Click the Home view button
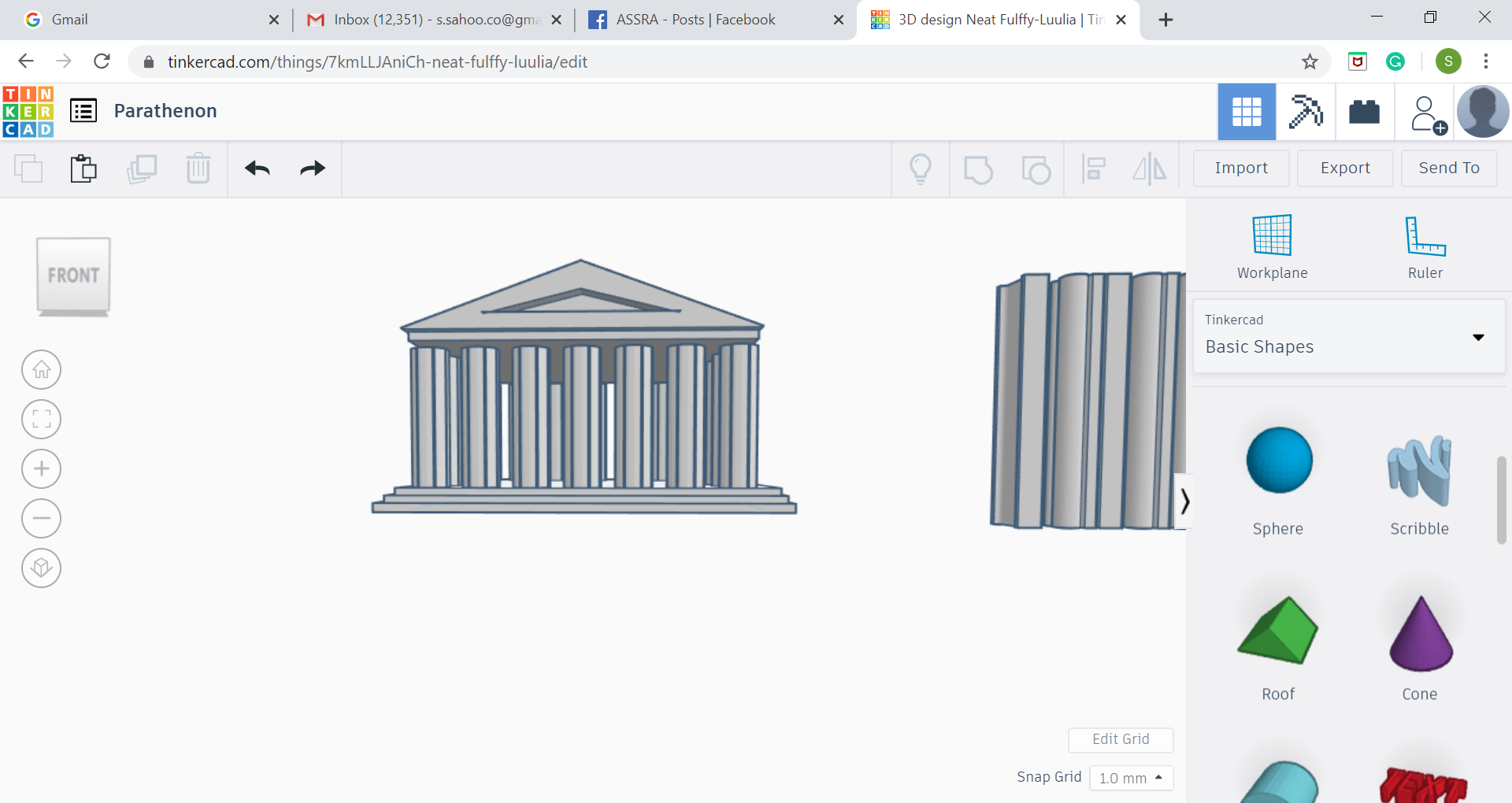The width and height of the screenshot is (1512, 803). [x=42, y=369]
